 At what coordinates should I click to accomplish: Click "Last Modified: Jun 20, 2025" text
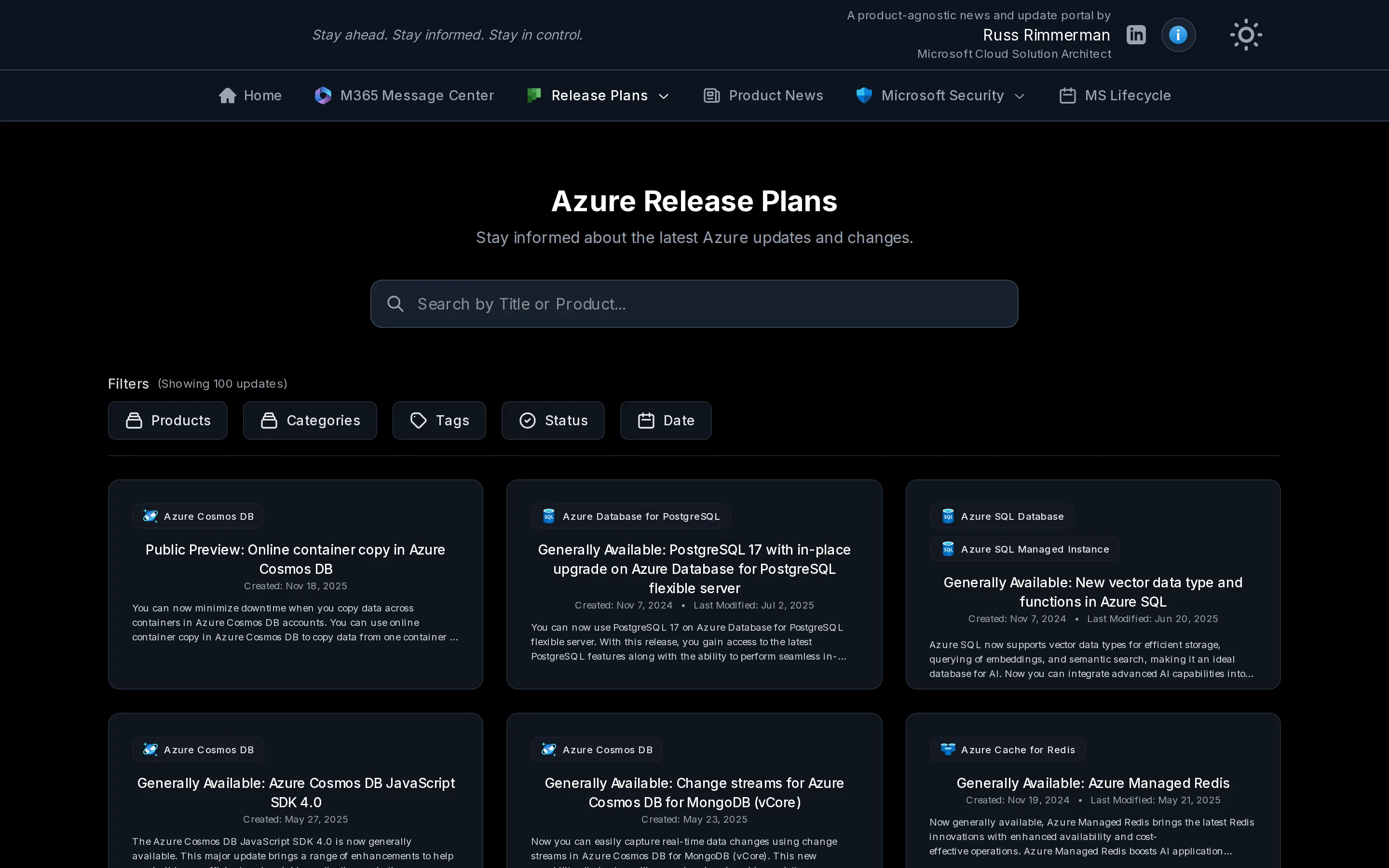tap(1153, 619)
